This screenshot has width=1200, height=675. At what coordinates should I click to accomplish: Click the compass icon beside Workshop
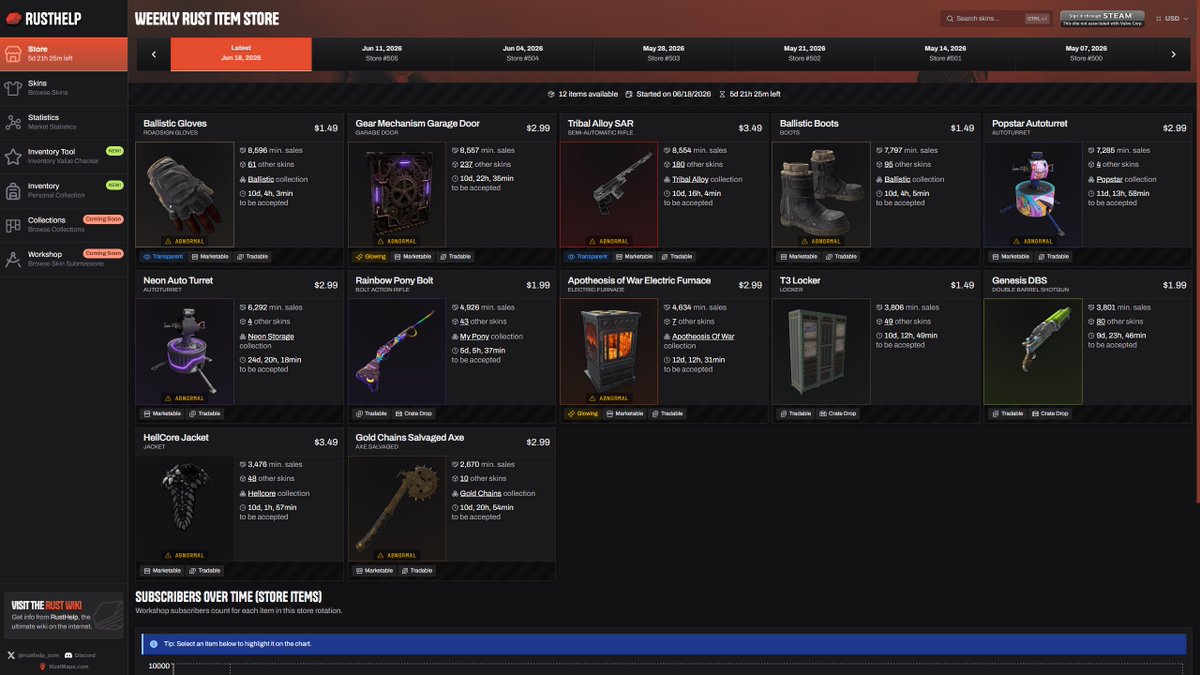13,258
